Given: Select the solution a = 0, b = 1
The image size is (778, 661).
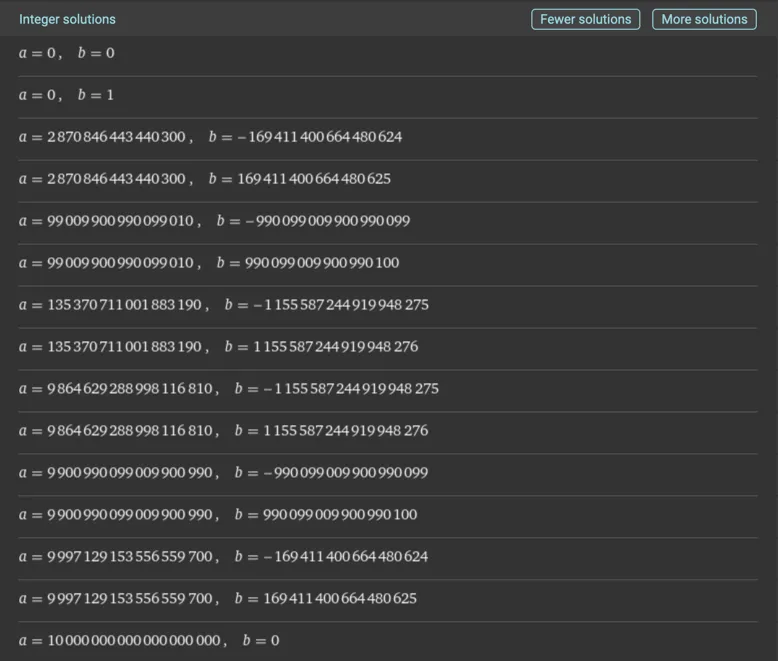Looking at the screenshot, I should 66,95.
